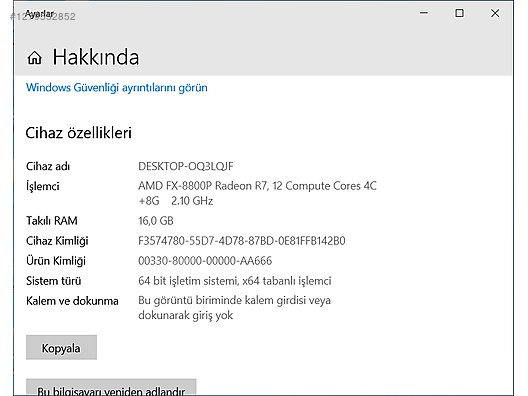Click the Cihaz Kimliği label

(57, 241)
